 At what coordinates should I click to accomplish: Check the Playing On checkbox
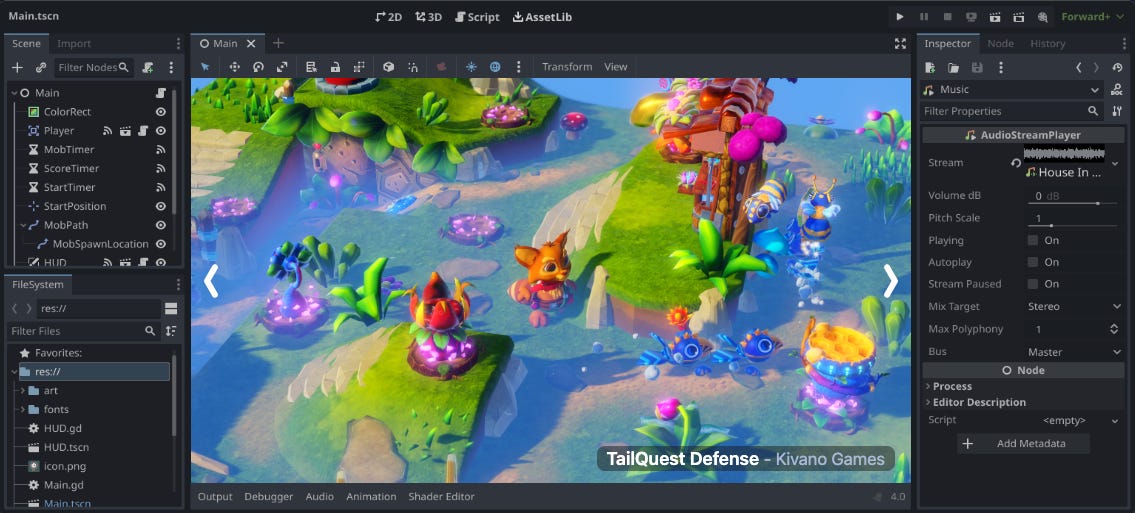(1033, 240)
